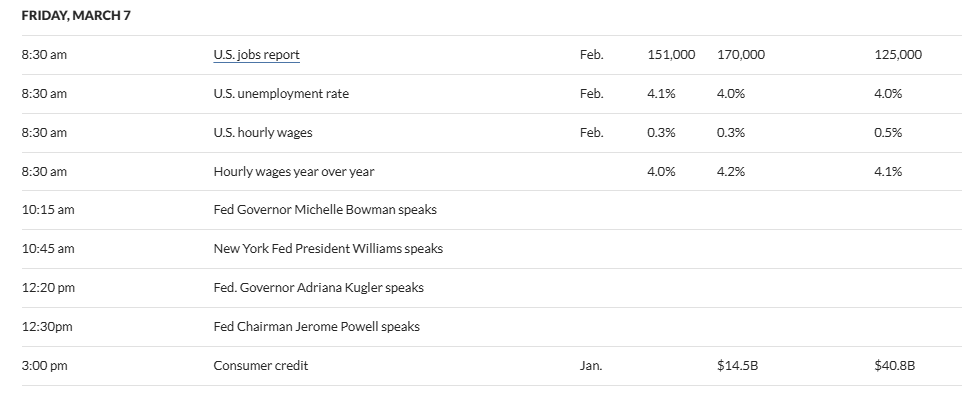977x396 pixels.
Task: Select the 4.2% wages year-over-year forecast
Action: pos(731,171)
